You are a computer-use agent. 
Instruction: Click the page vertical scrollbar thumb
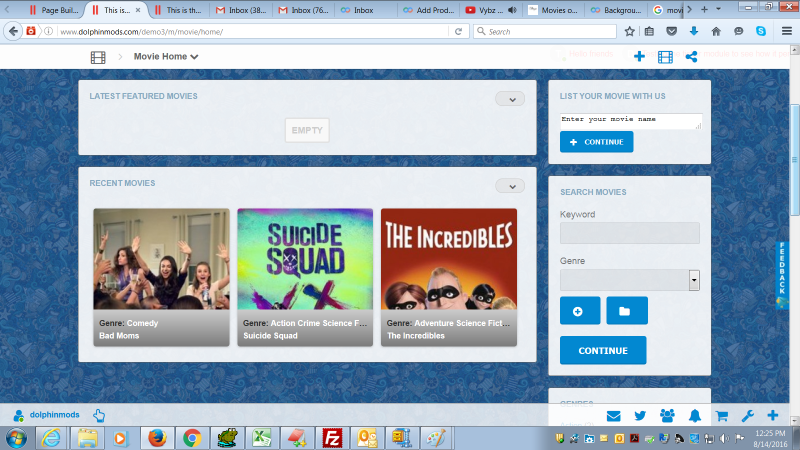[794, 160]
